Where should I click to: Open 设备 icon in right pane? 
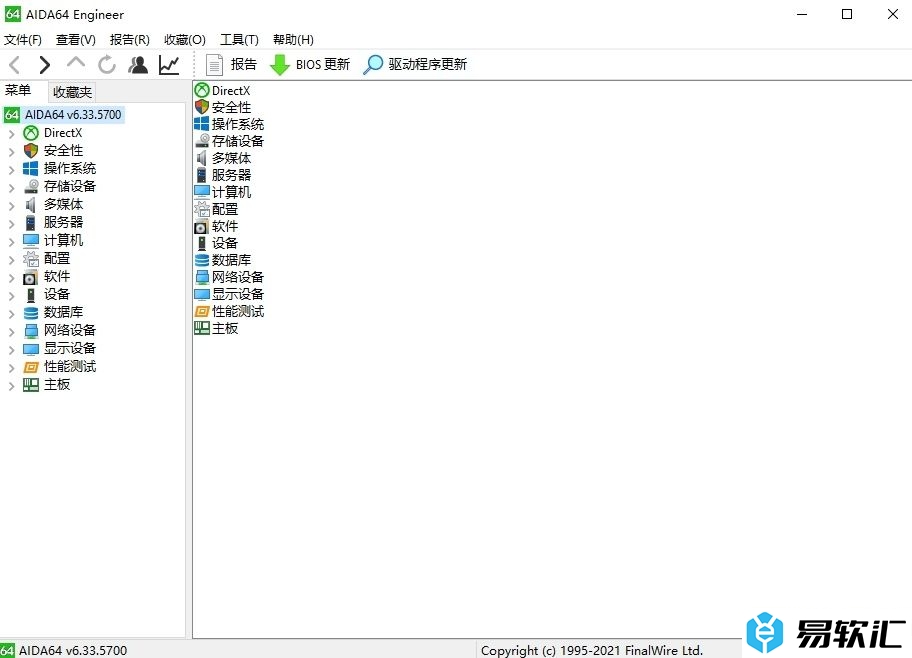tap(202, 243)
